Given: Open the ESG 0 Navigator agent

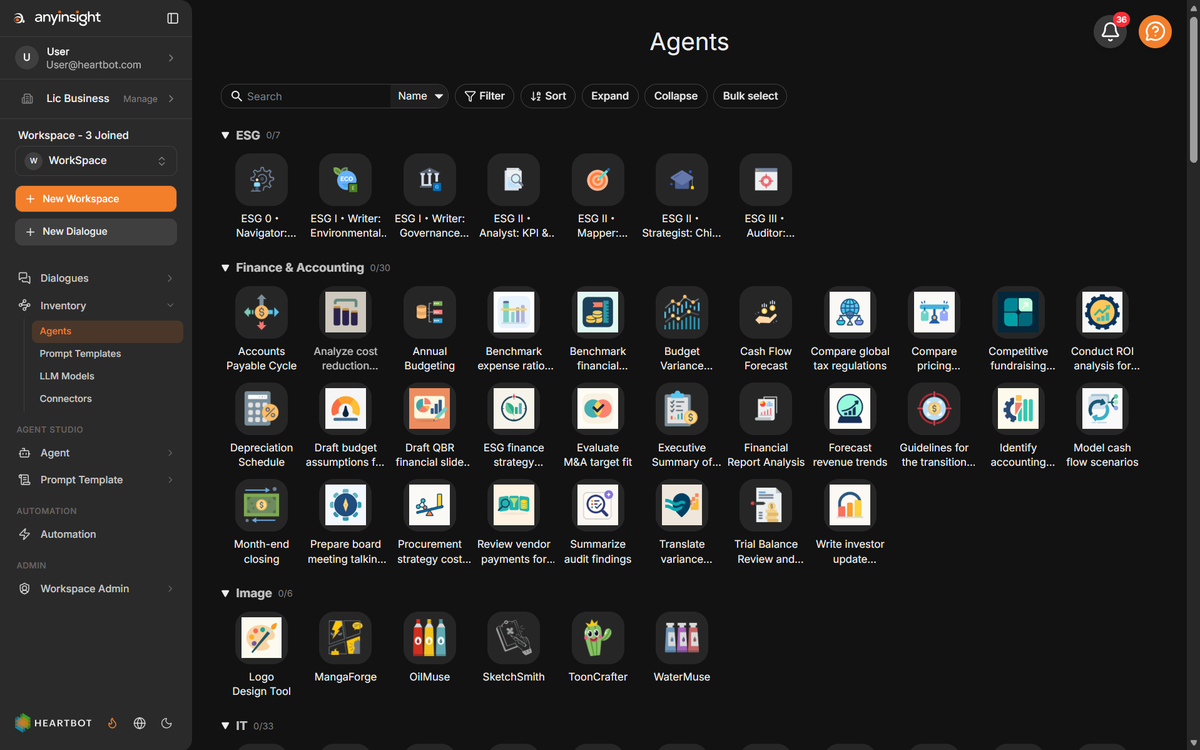Looking at the screenshot, I should tap(261, 180).
